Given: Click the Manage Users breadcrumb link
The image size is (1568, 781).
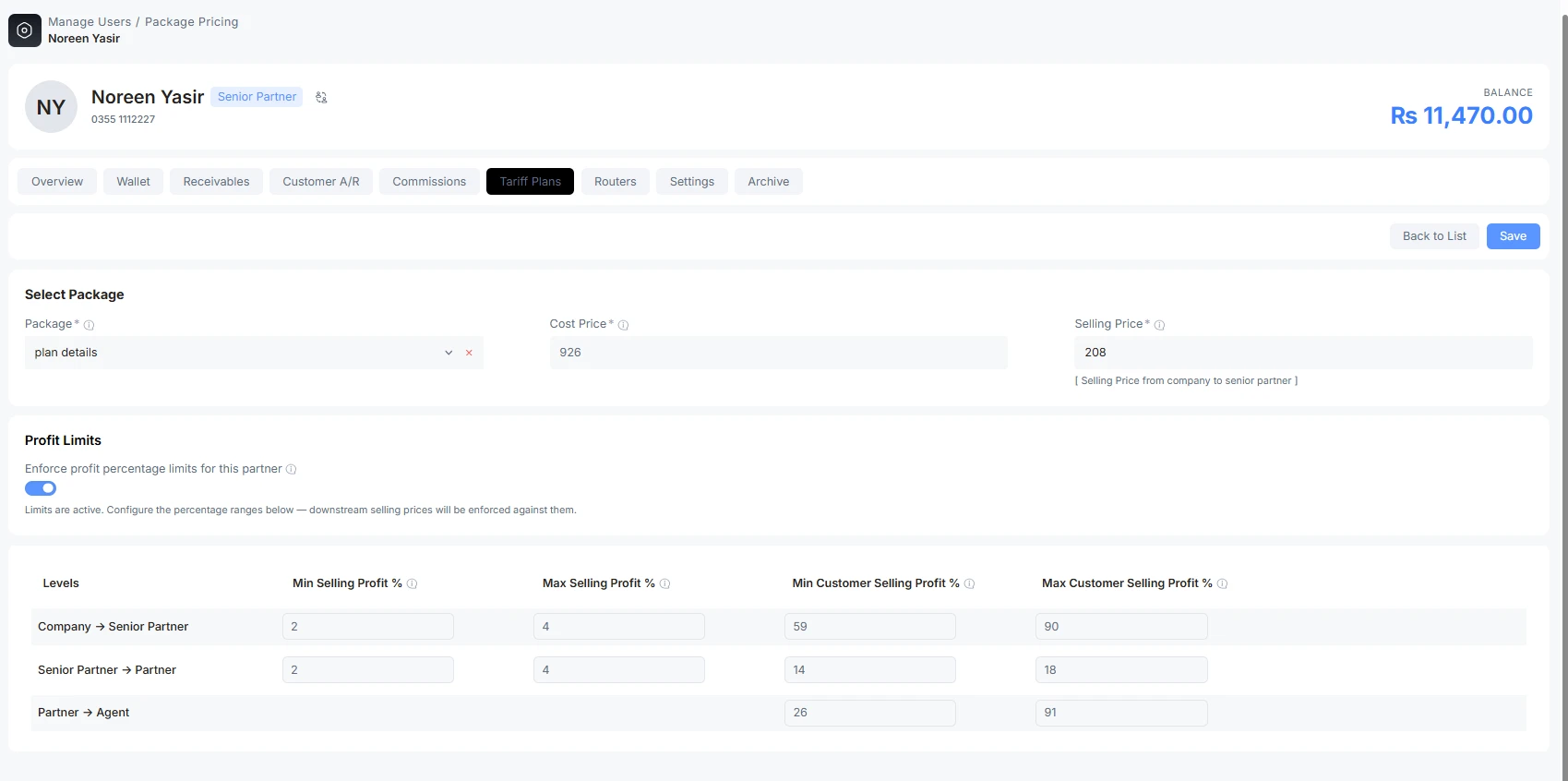Looking at the screenshot, I should point(90,22).
